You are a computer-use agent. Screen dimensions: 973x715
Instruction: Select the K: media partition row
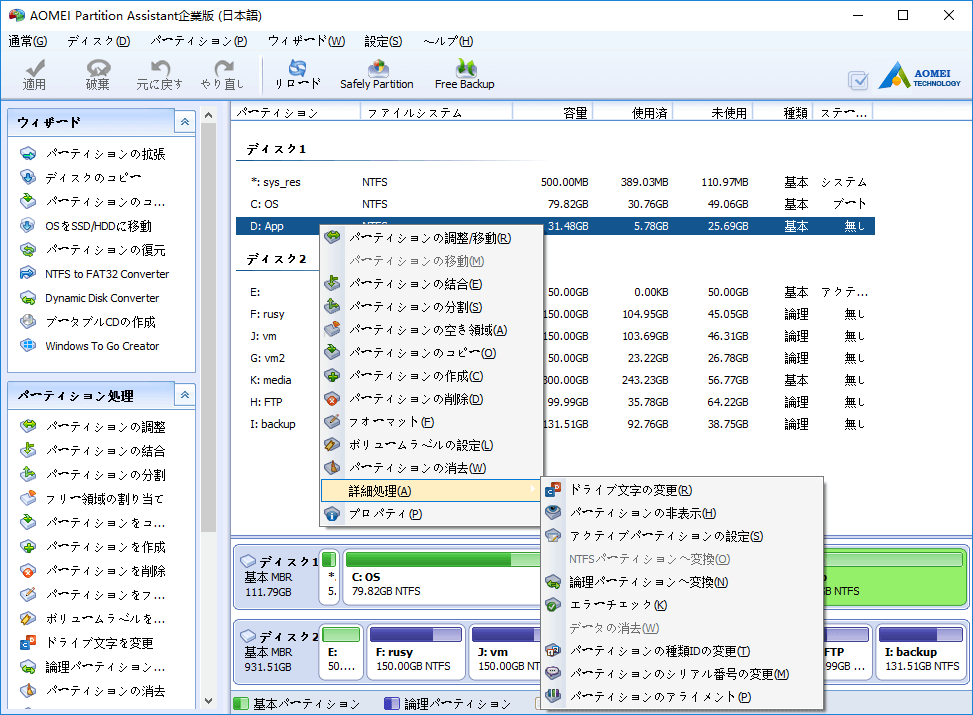[555, 380]
